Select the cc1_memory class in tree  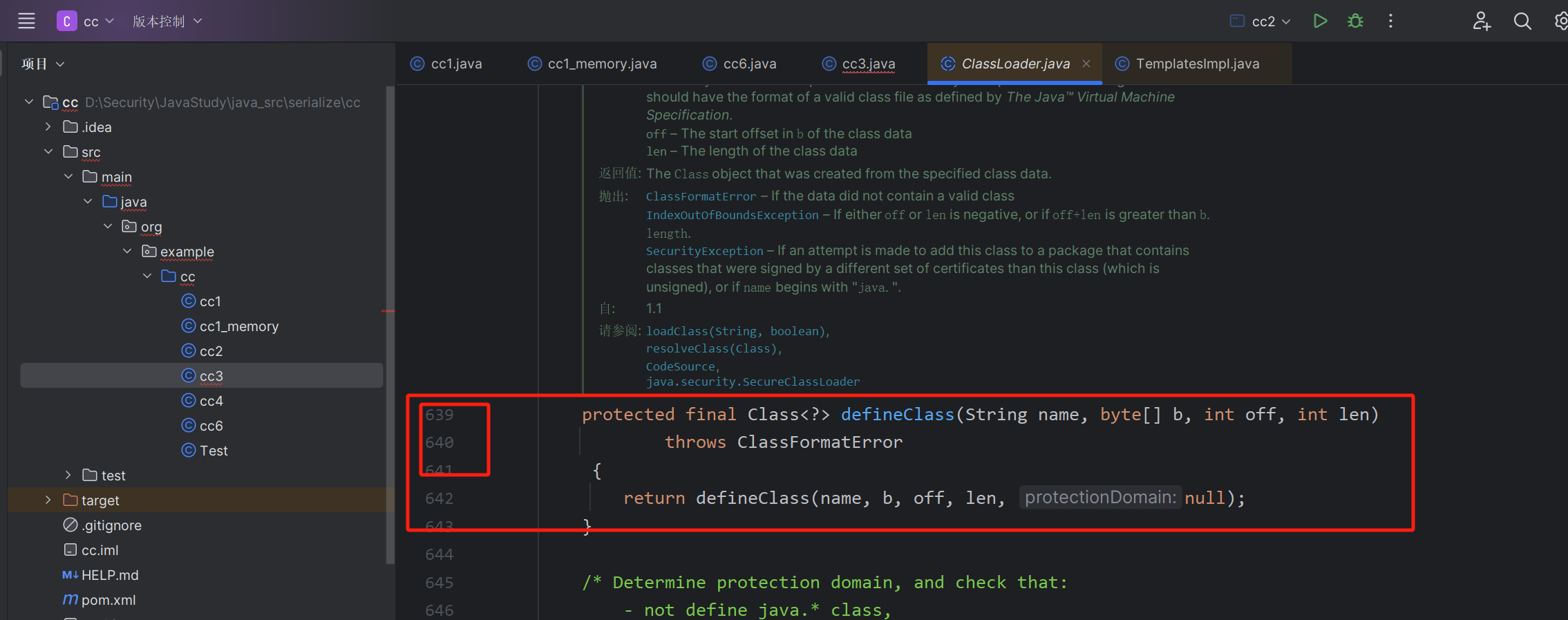pyautogui.click(x=230, y=326)
